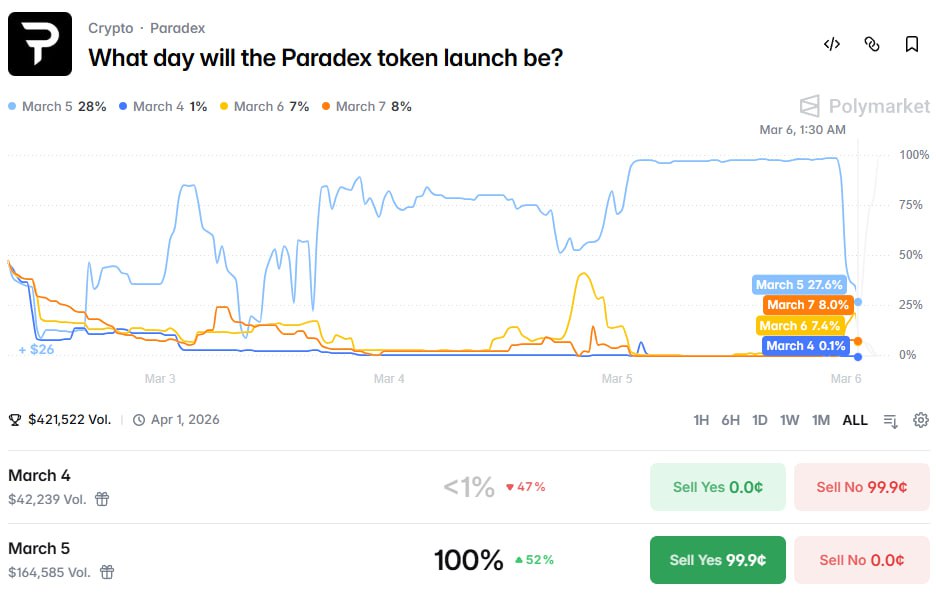Click Sell Yes 99.9¢ for March 5

click(717, 560)
